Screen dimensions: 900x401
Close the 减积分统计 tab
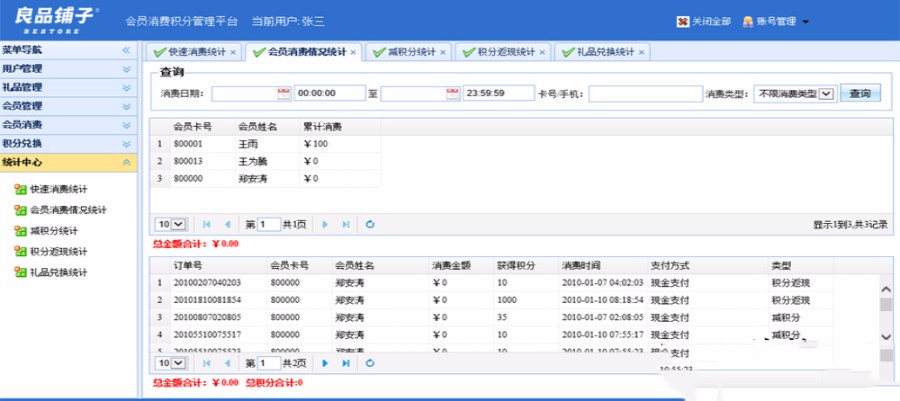tap(443, 52)
